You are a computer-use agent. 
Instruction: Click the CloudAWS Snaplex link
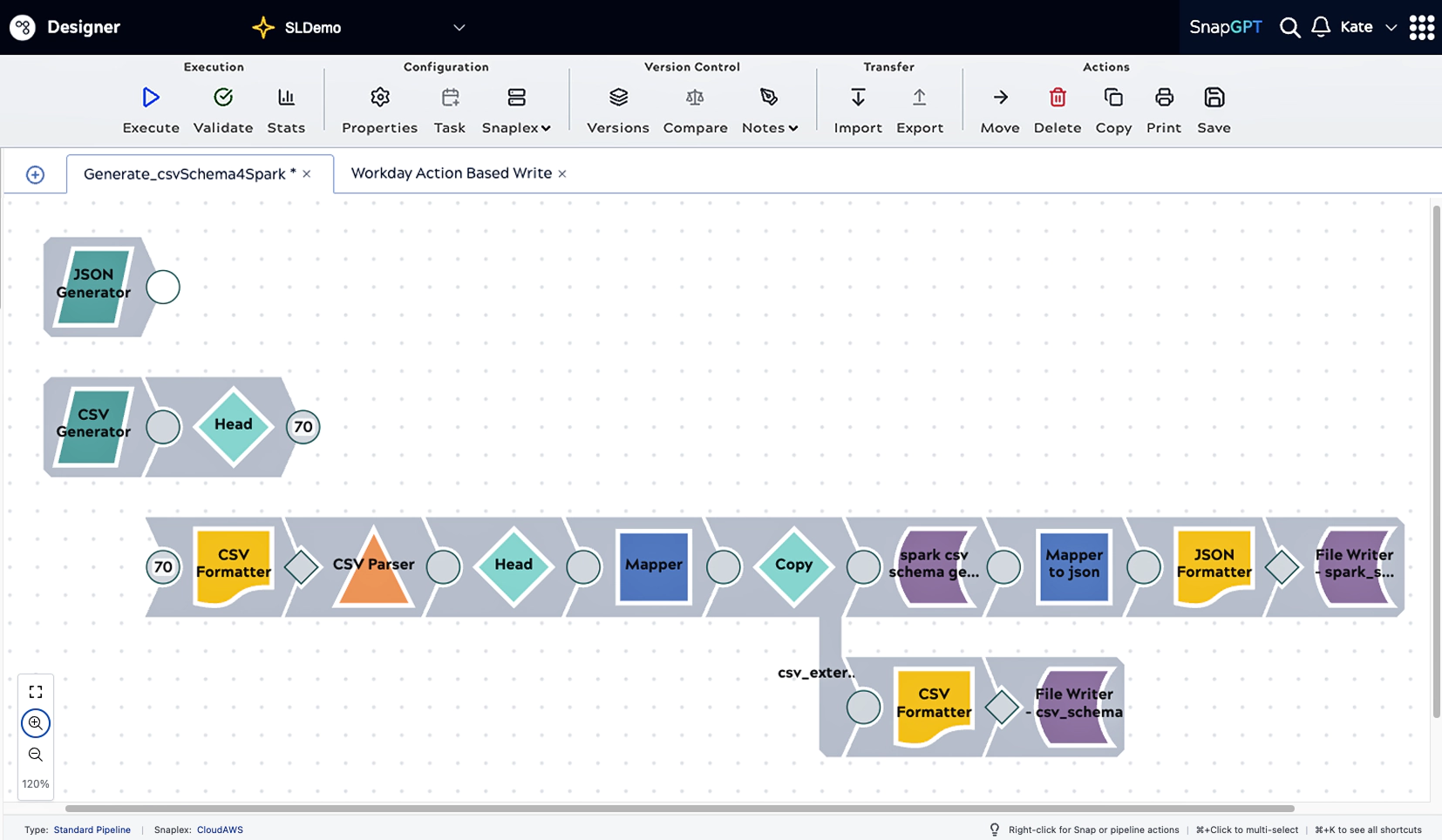[x=220, y=830]
